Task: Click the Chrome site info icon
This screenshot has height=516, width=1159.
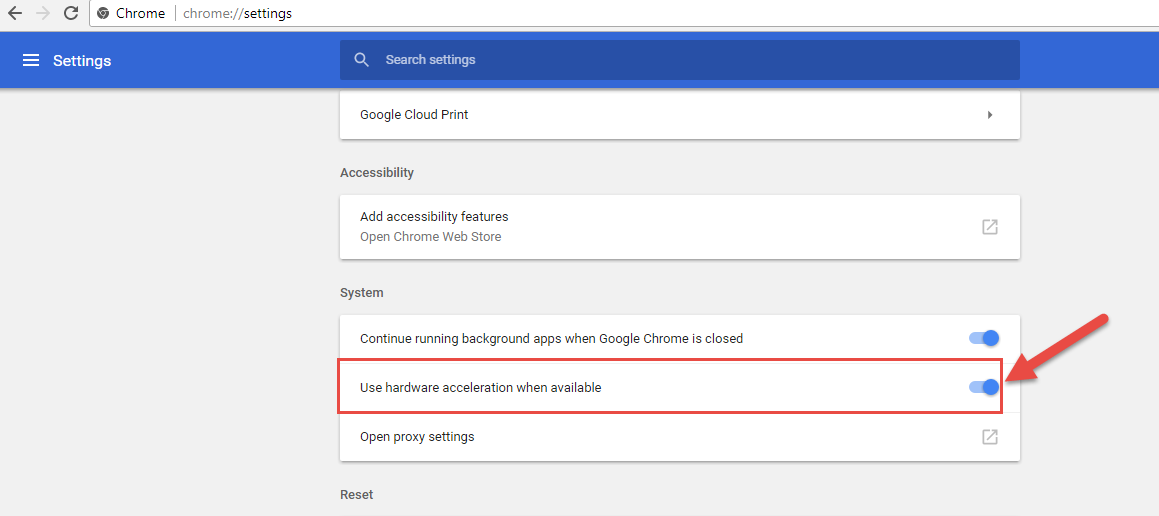Action: pos(103,14)
